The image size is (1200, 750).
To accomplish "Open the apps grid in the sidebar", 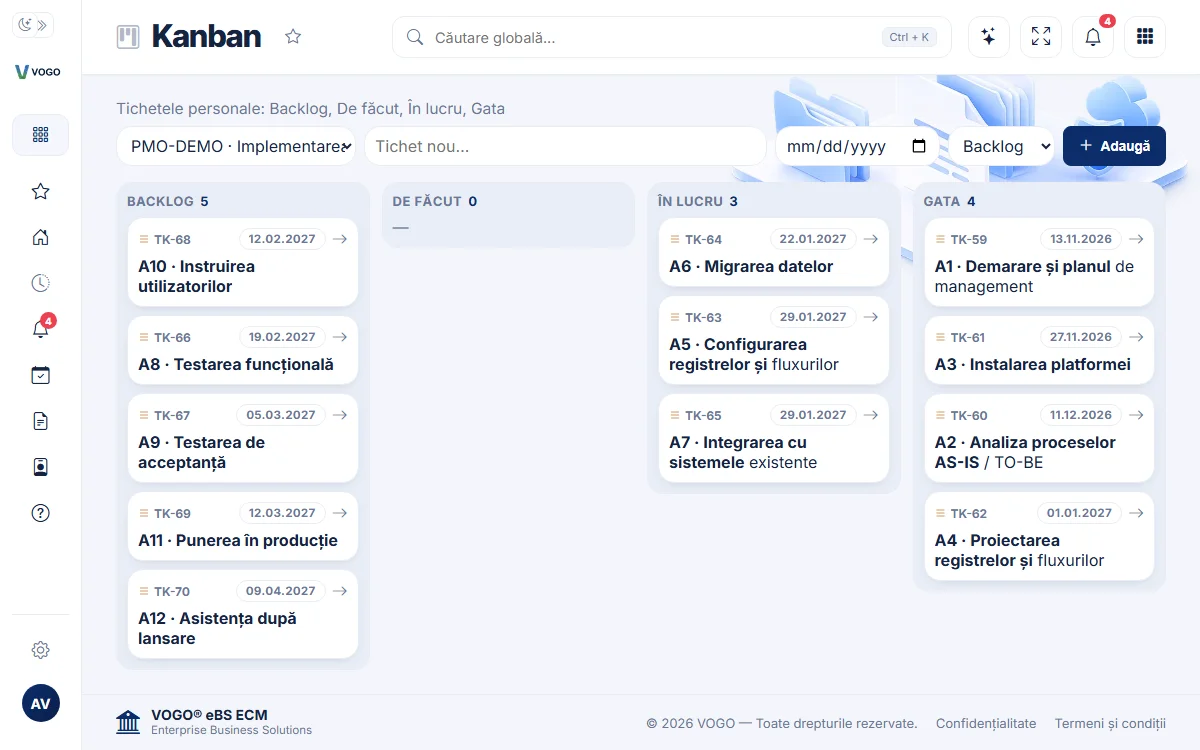I will pos(40,134).
